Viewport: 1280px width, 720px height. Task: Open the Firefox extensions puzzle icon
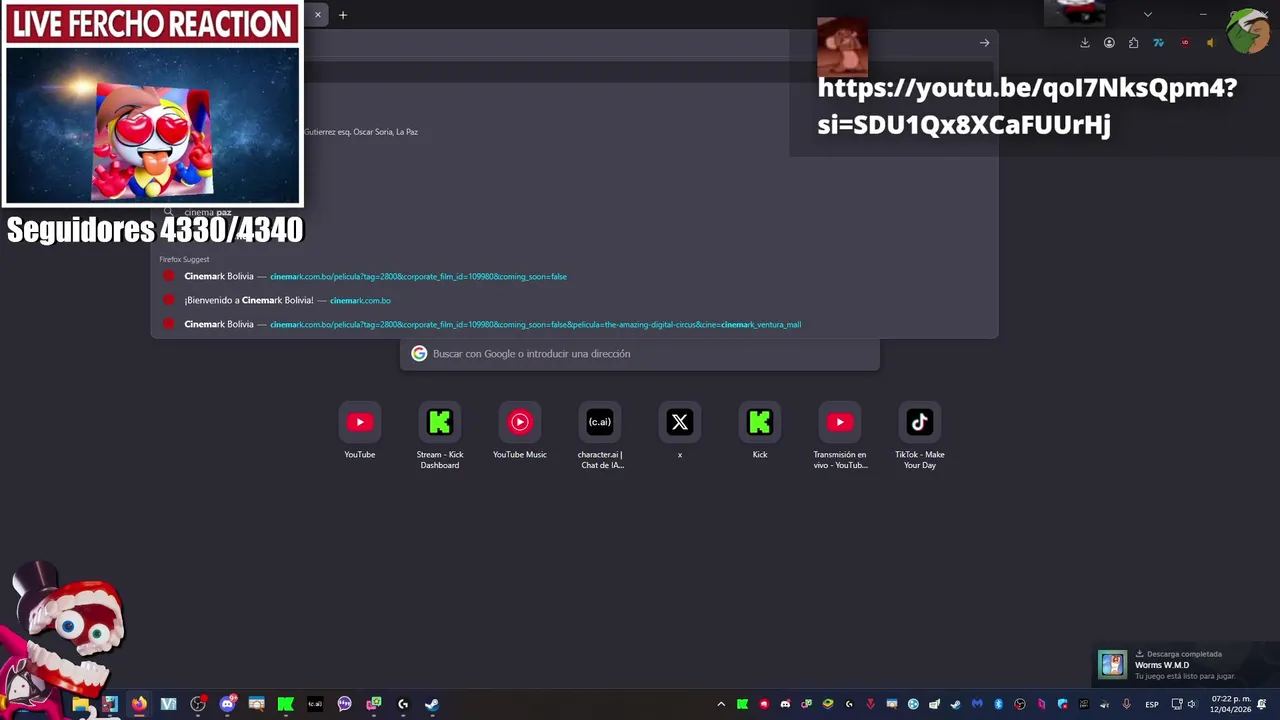[x=1133, y=43]
